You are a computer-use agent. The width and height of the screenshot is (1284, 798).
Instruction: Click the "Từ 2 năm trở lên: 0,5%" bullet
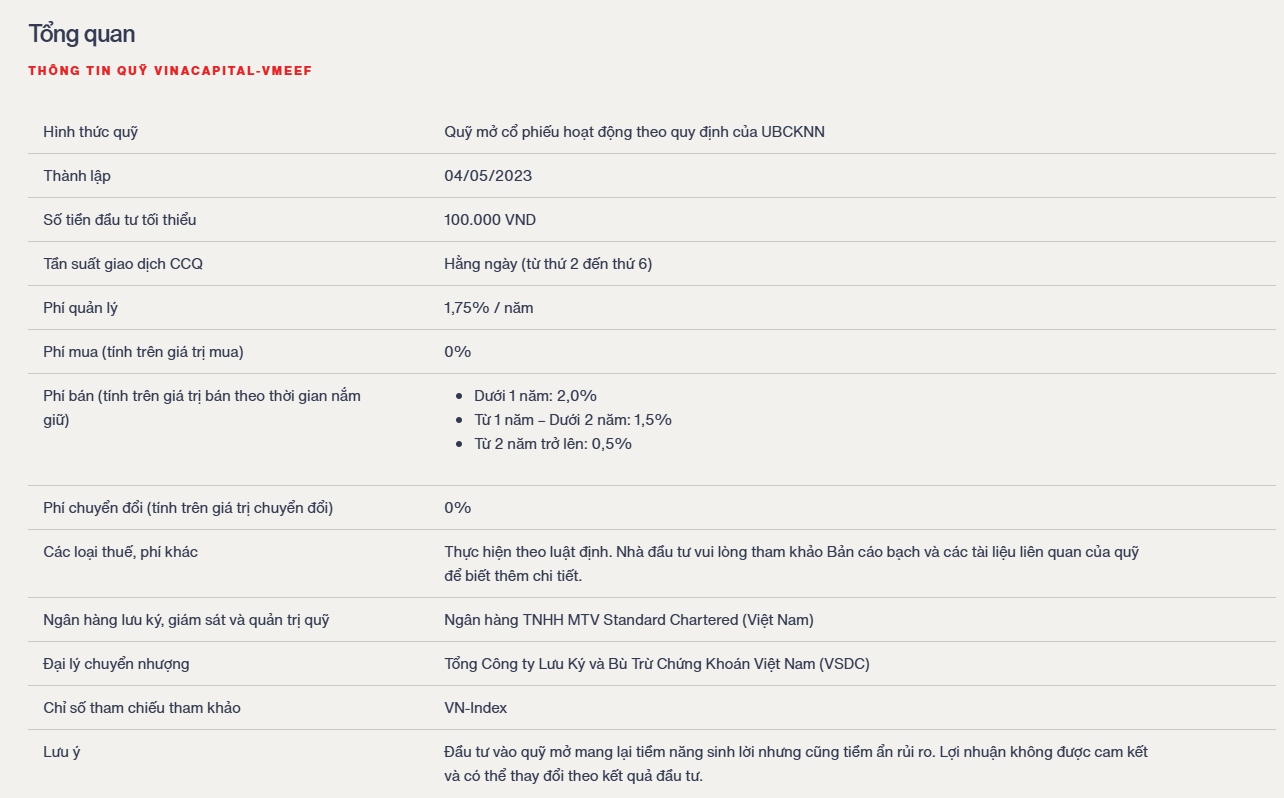click(553, 444)
